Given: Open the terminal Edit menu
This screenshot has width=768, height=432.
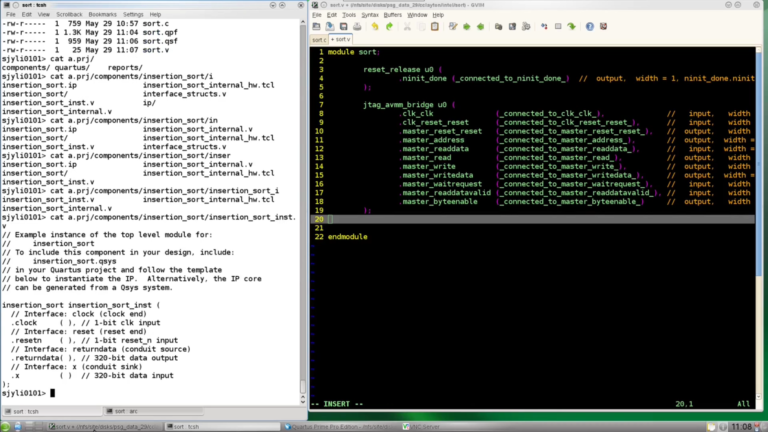Looking at the screenshot, I should tap(26, 15).
